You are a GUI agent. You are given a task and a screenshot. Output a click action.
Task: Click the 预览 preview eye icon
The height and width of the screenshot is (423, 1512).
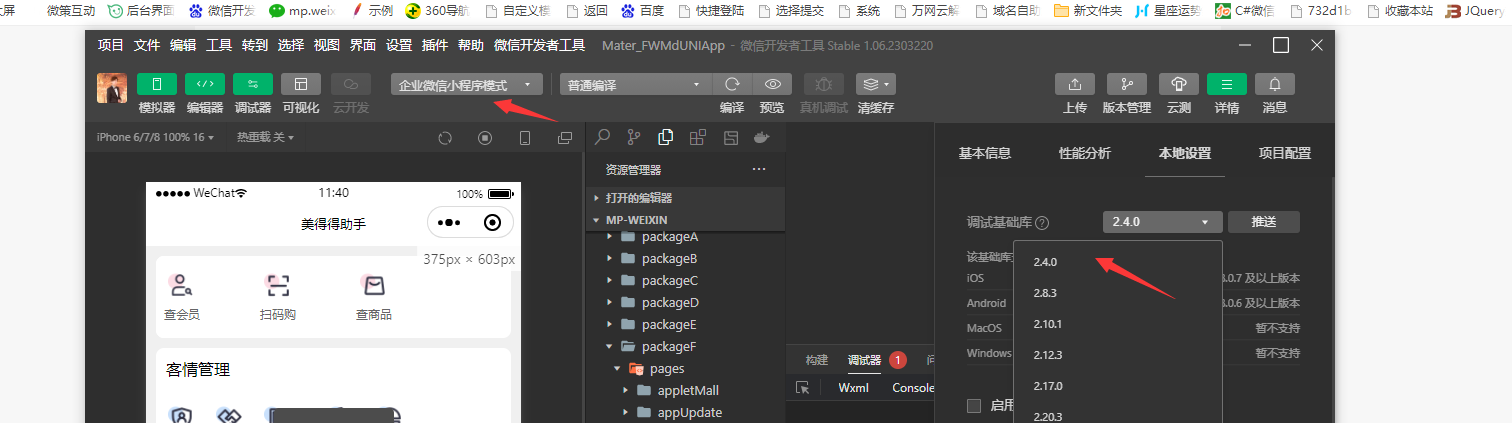point(772,85)
